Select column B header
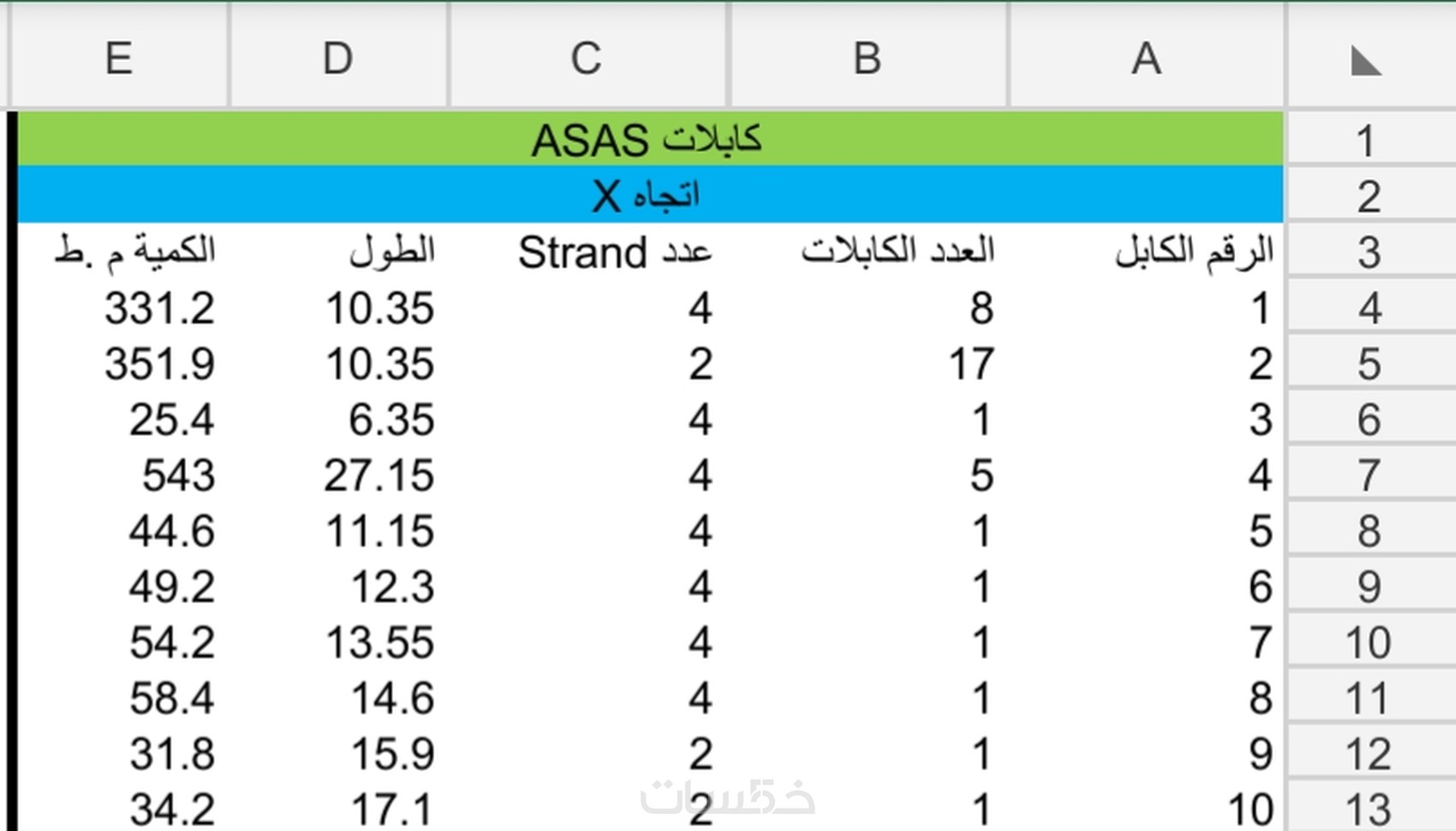The image size is (1456, 831). (x=868, y=59)
